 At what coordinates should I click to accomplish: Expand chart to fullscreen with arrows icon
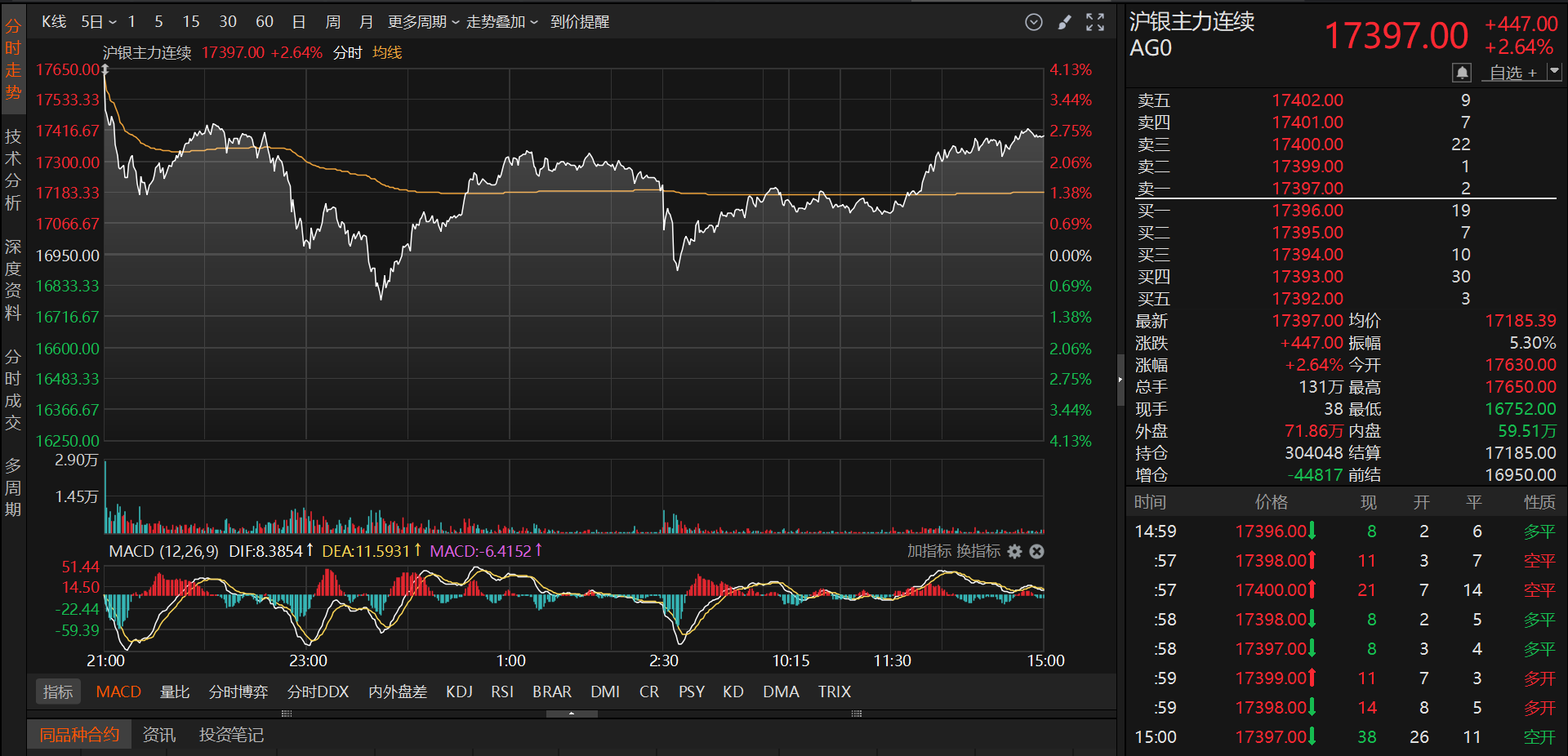pos(1095,22)
